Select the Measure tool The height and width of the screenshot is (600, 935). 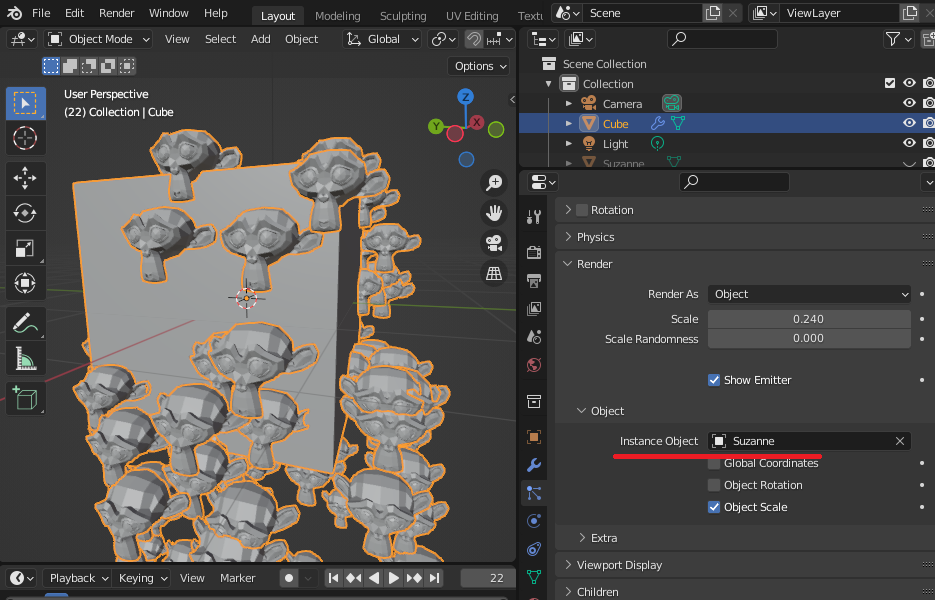point(26,358)
